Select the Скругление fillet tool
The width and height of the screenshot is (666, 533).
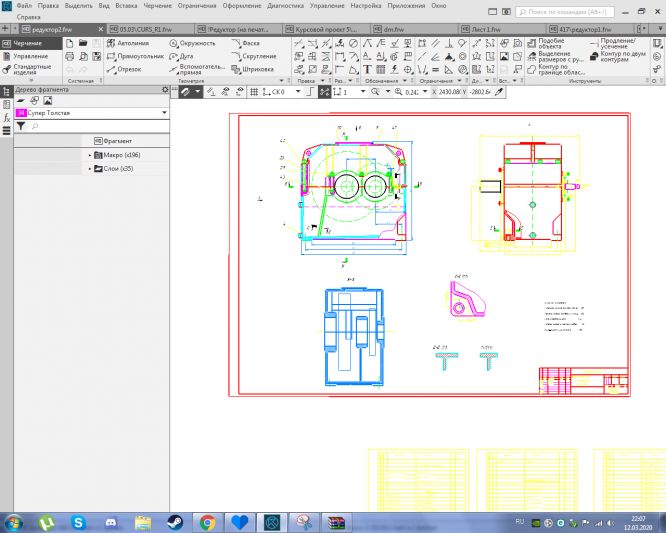point(252,57)
